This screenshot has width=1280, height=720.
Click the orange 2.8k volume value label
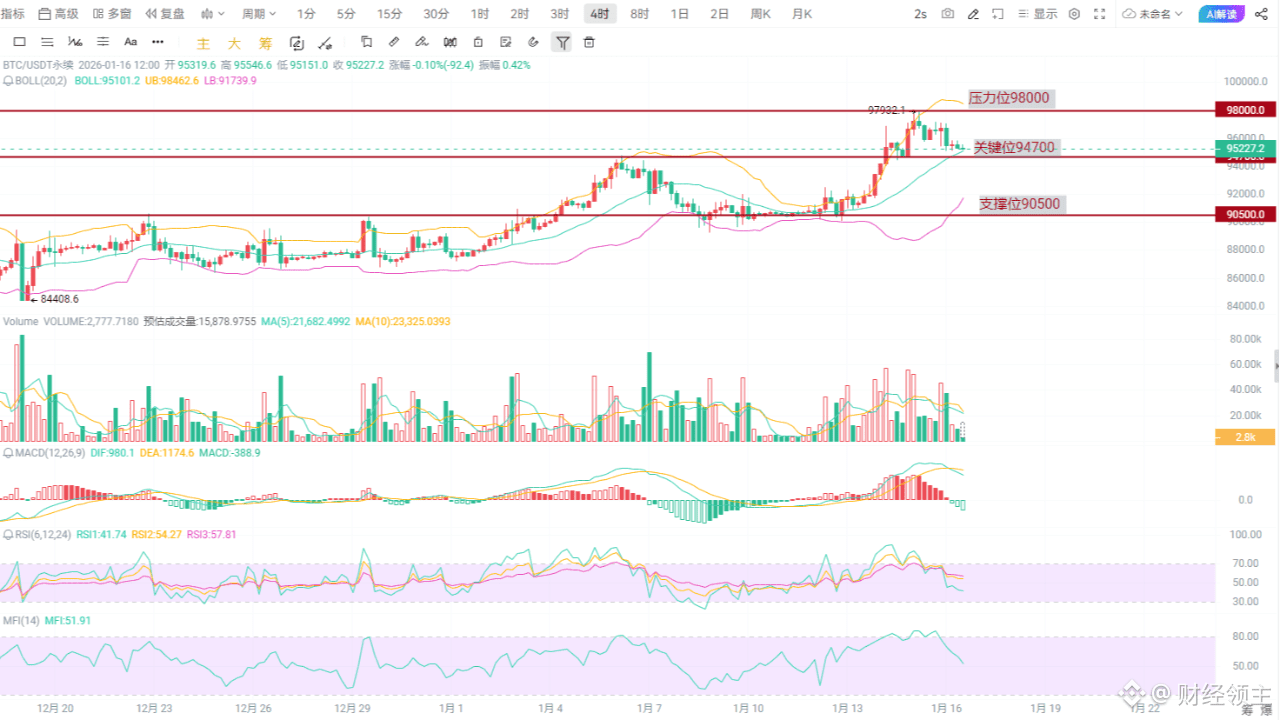point(1243,436)
